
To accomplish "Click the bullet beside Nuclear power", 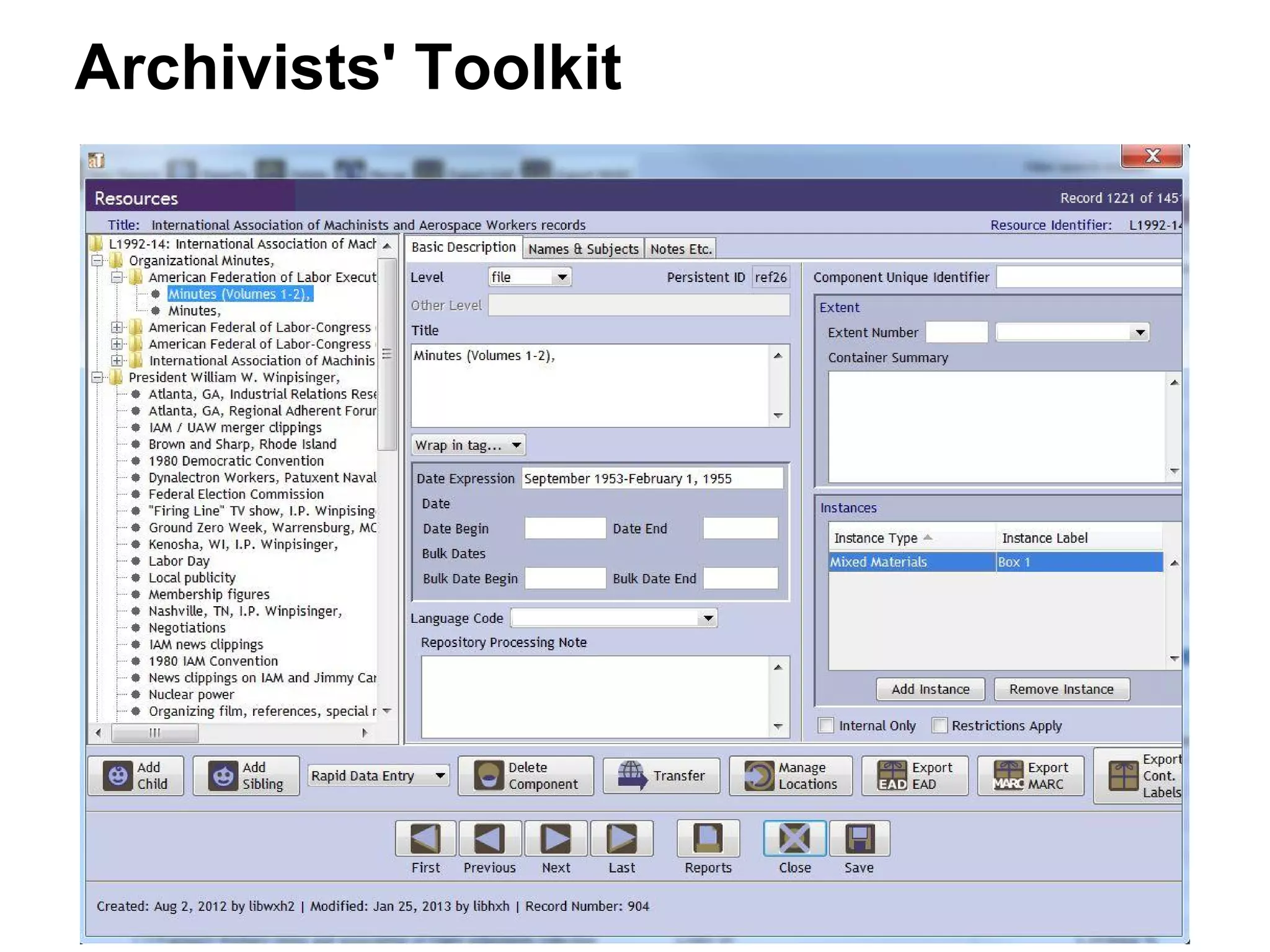I will [x=136, y=694].
